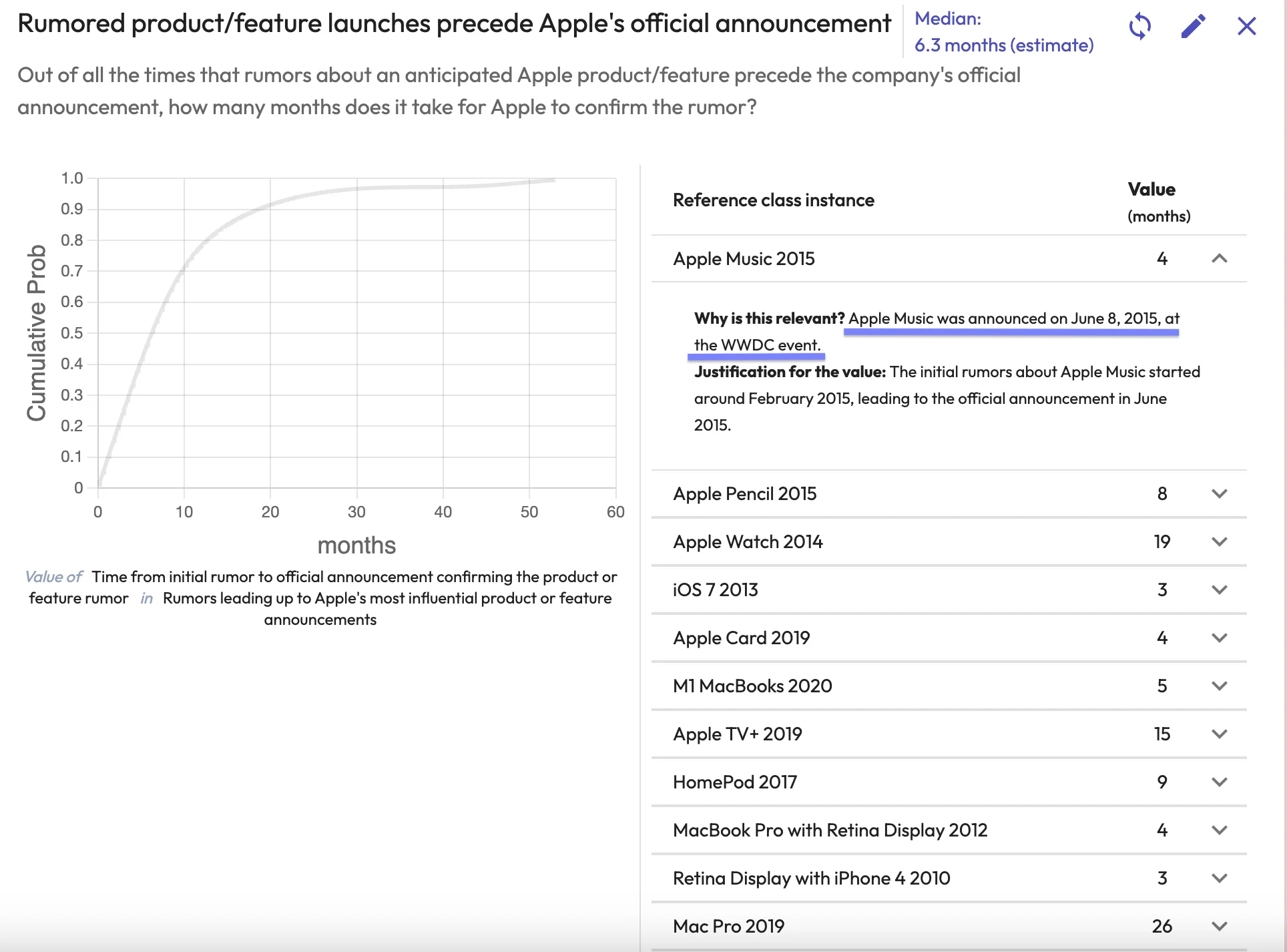This screenshot has width=1287, height=952.
Task: Expand MacBook Pro with Retina Display 2012
Action: coord(1219,830)
